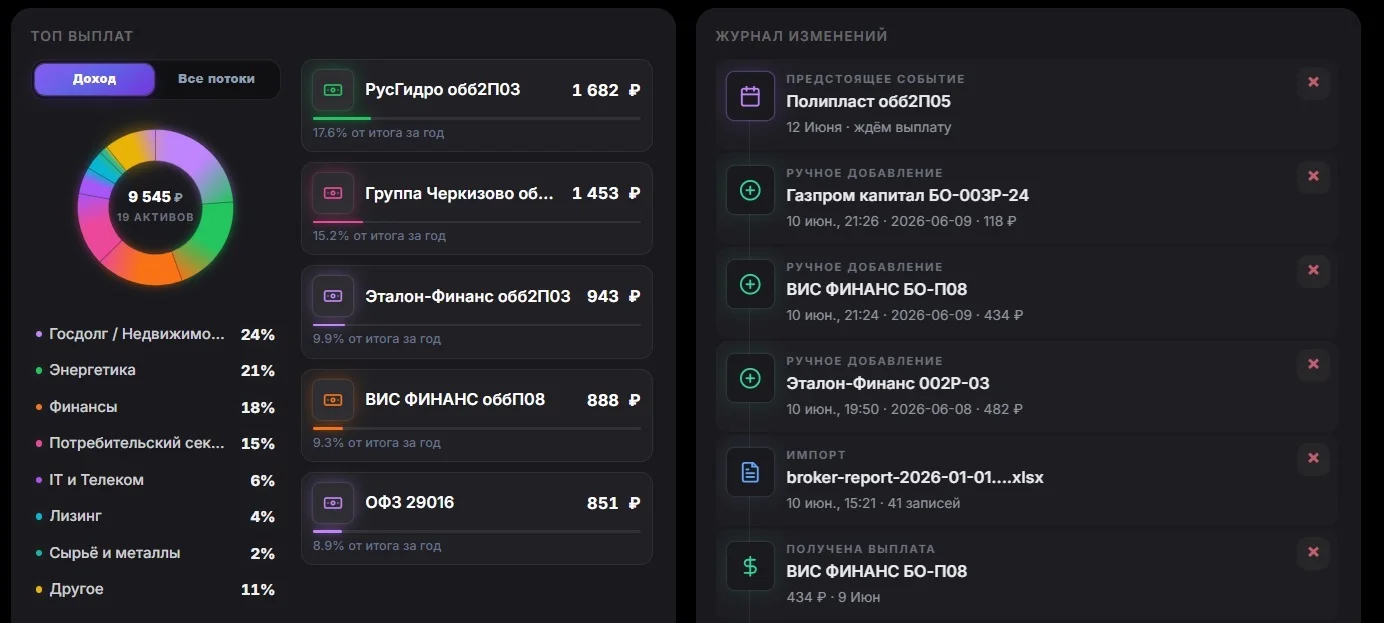Screen dimensions: 1384x623
Task: Click the green payout icon for РусГидро обб2П03
Action: [x=333, y=90]
